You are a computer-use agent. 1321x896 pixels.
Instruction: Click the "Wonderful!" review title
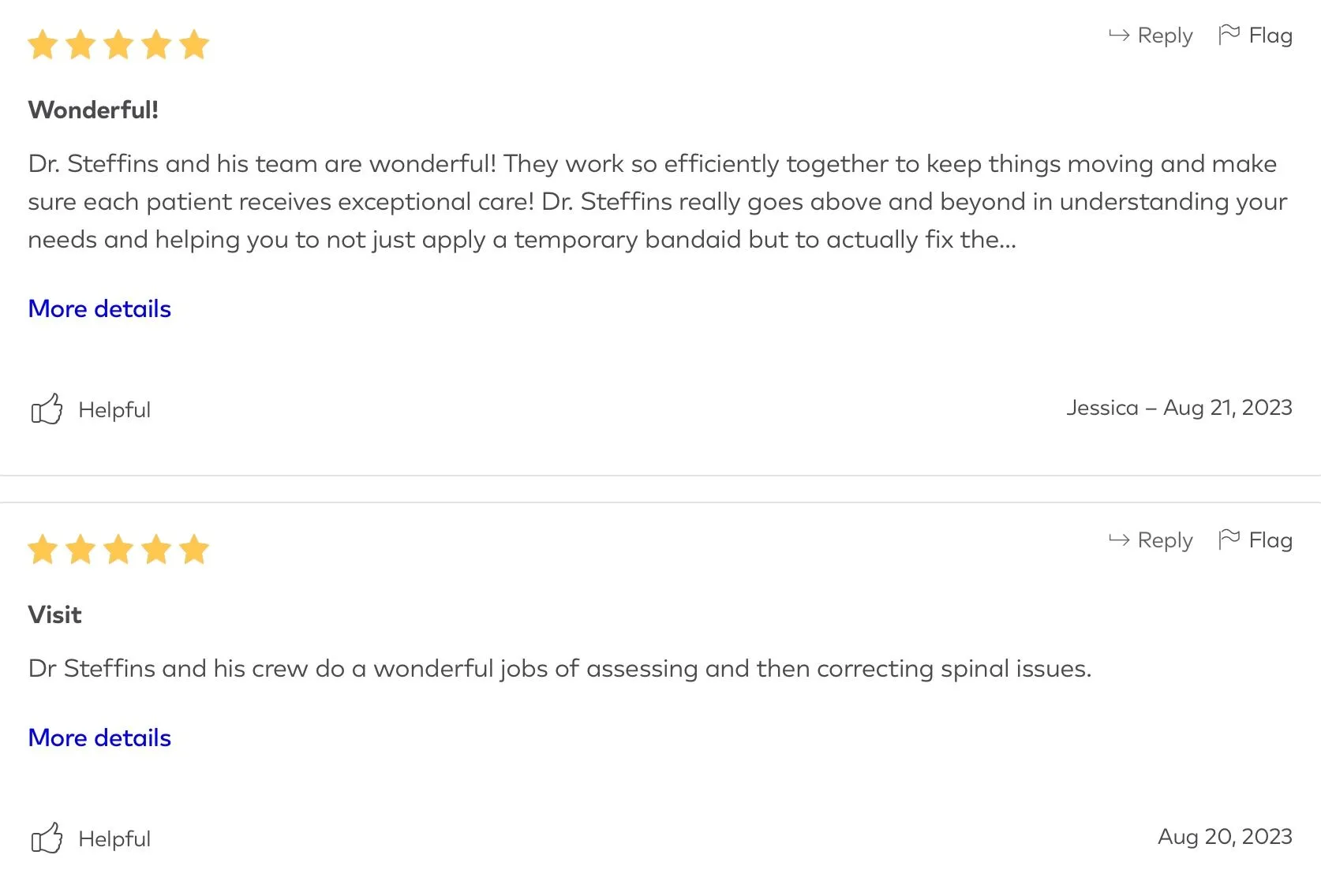point(93,110)
